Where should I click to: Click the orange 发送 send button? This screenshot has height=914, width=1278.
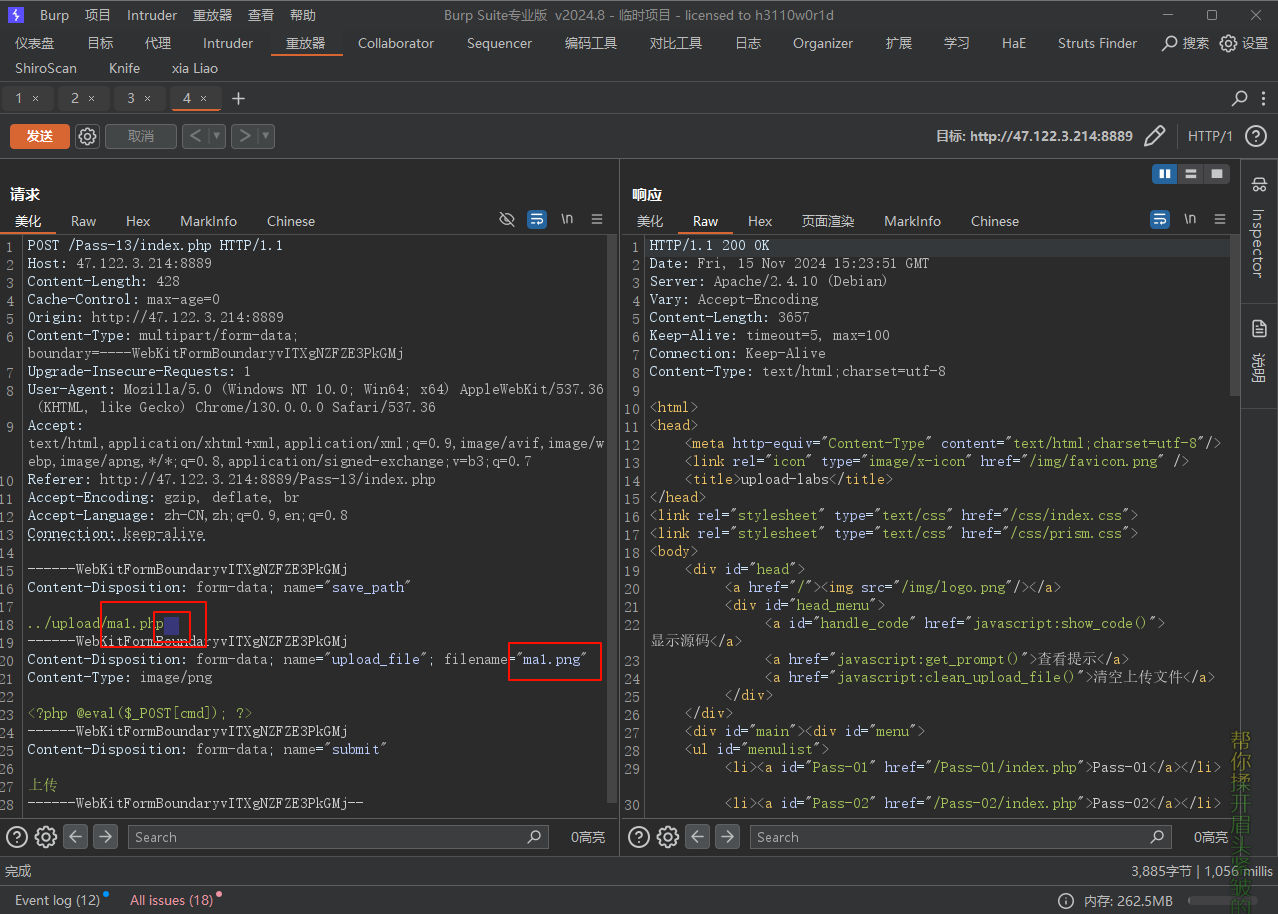coord(40,136)
